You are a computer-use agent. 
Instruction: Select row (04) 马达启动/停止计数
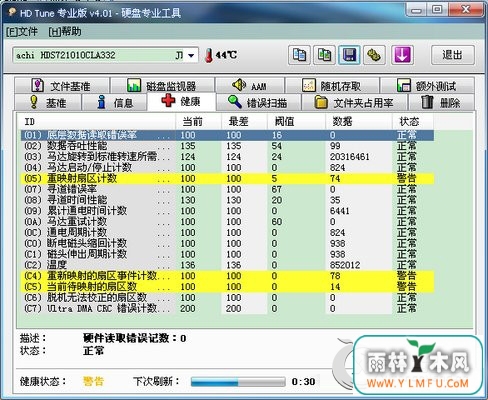(227, 168)
